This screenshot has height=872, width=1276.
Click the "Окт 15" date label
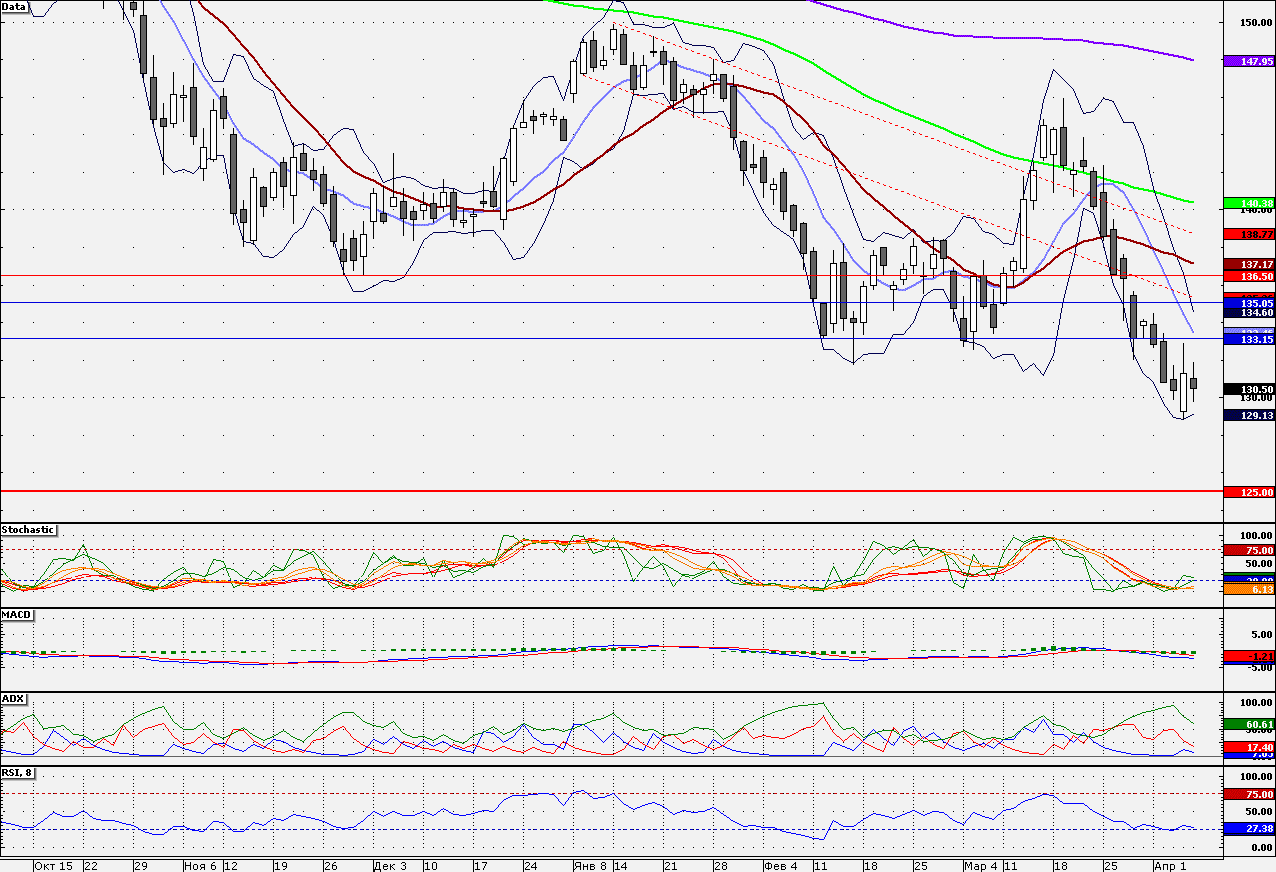click(x=54, y=865)
